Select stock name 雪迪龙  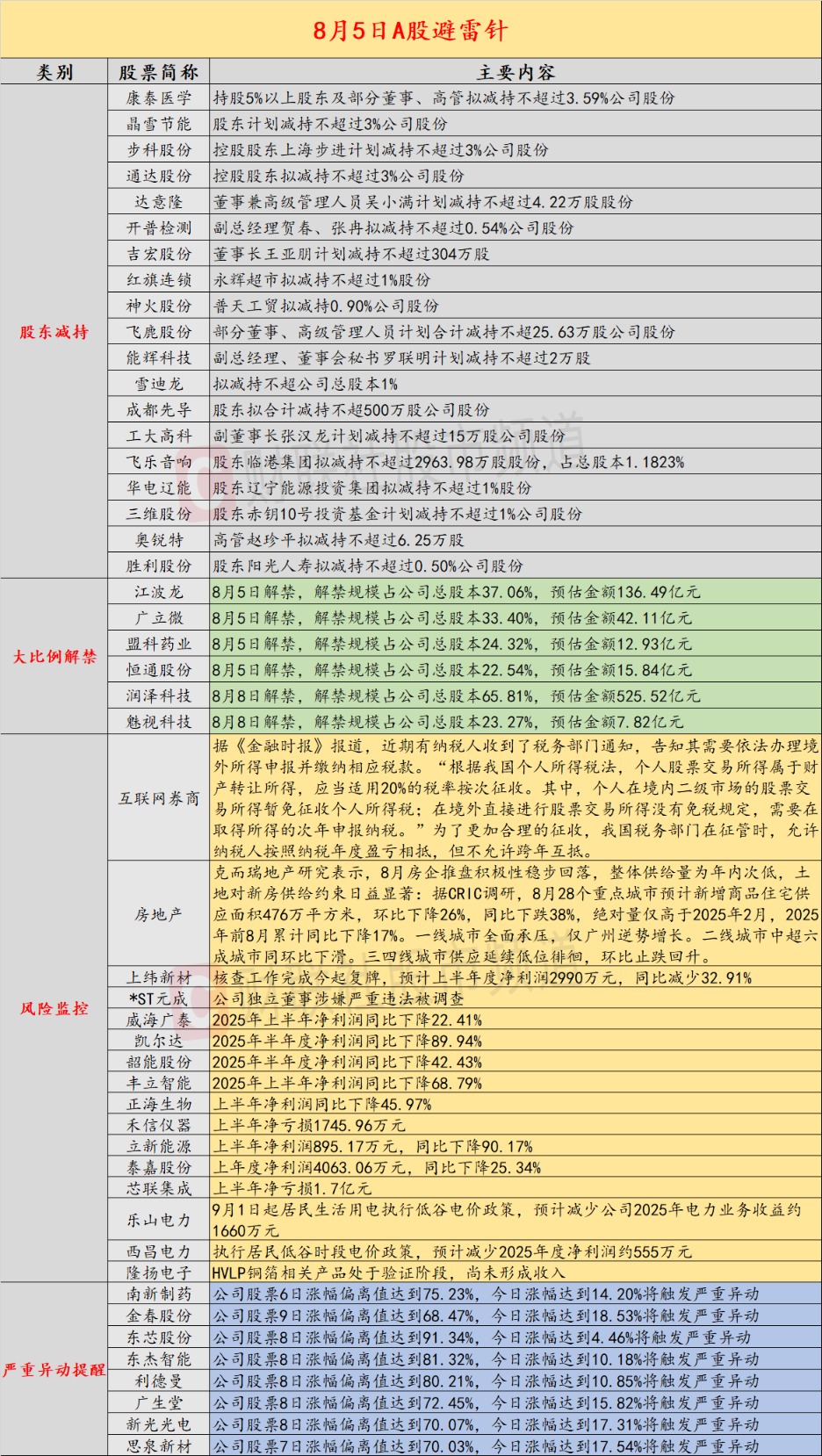[159, 384]
